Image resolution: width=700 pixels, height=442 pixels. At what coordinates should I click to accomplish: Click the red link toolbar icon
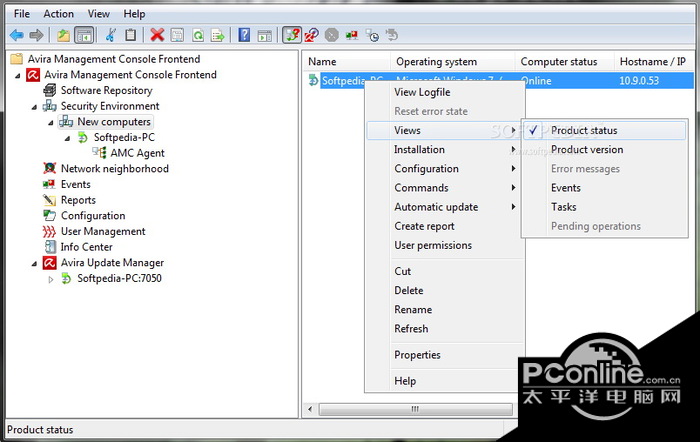(312, 35)
